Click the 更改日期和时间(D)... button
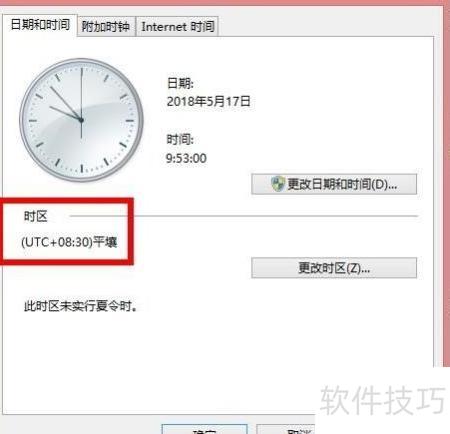Viewport: 450px width, 434px height. click(334, 184)
